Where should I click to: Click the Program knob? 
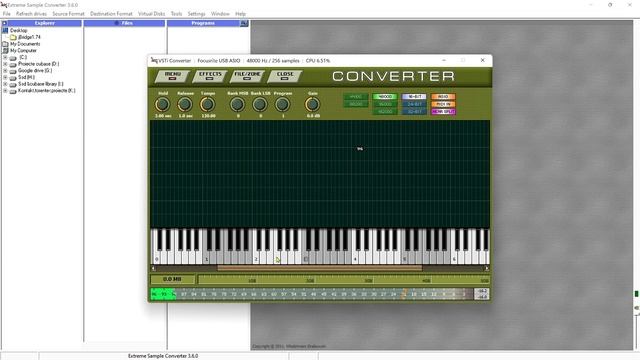click(282, 104)
